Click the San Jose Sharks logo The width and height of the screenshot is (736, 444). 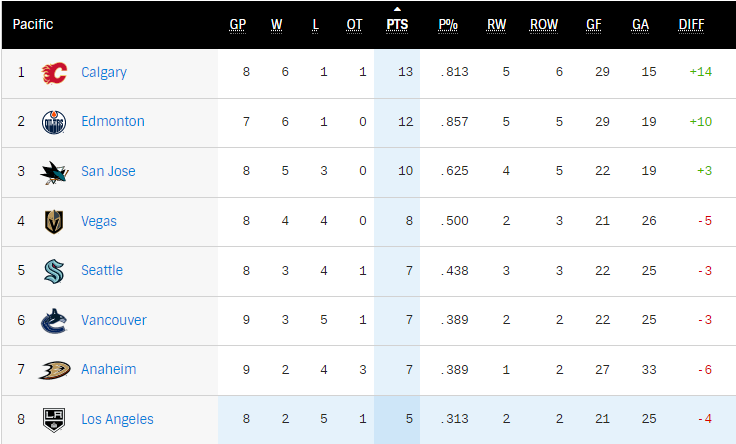(x=54, y=173)
